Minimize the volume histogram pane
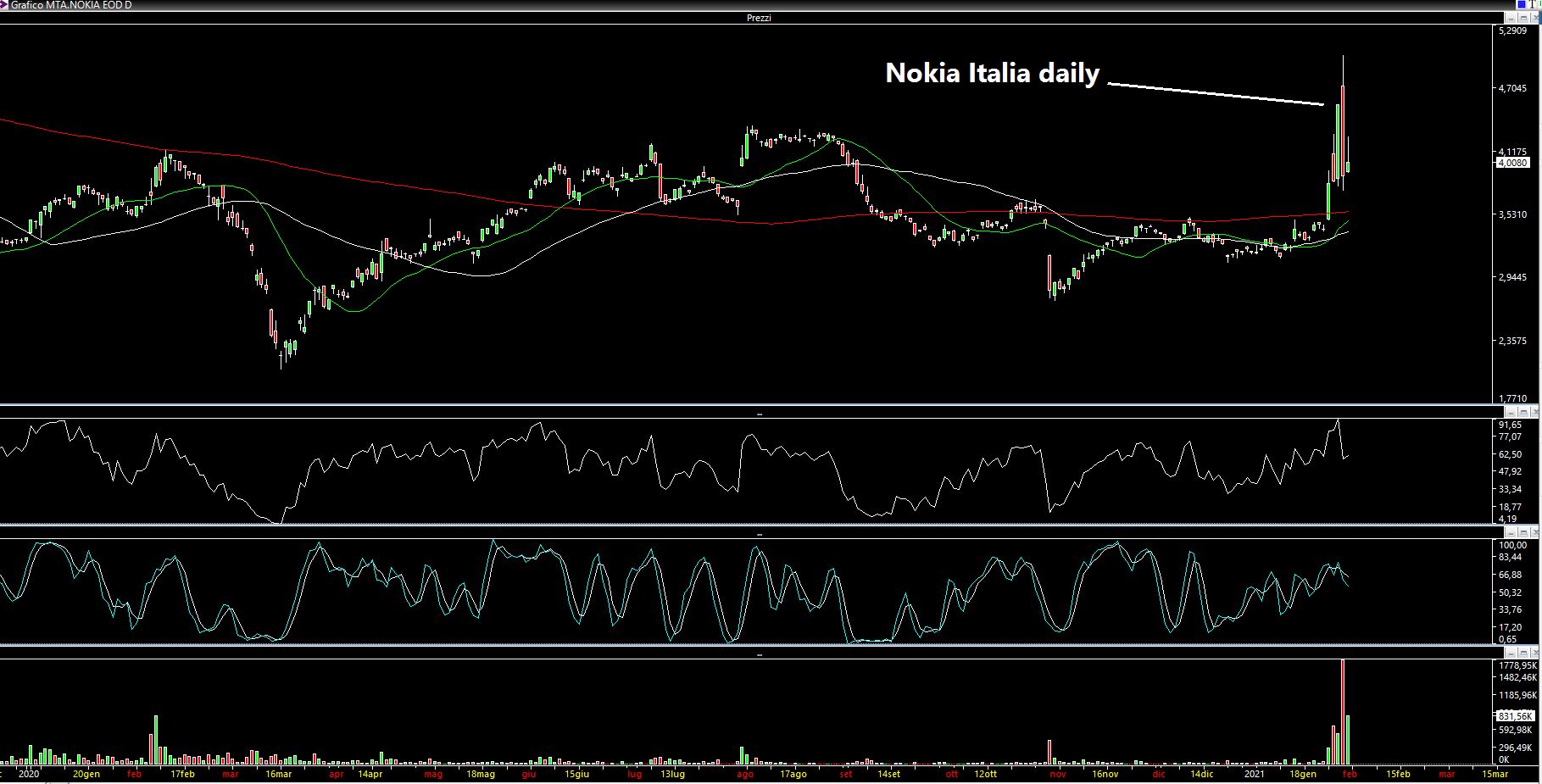 pyautogui.click(x=1511, y=653)
